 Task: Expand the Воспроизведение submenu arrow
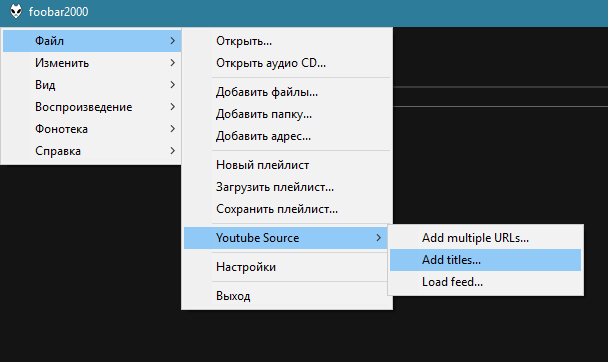[173, 107]
